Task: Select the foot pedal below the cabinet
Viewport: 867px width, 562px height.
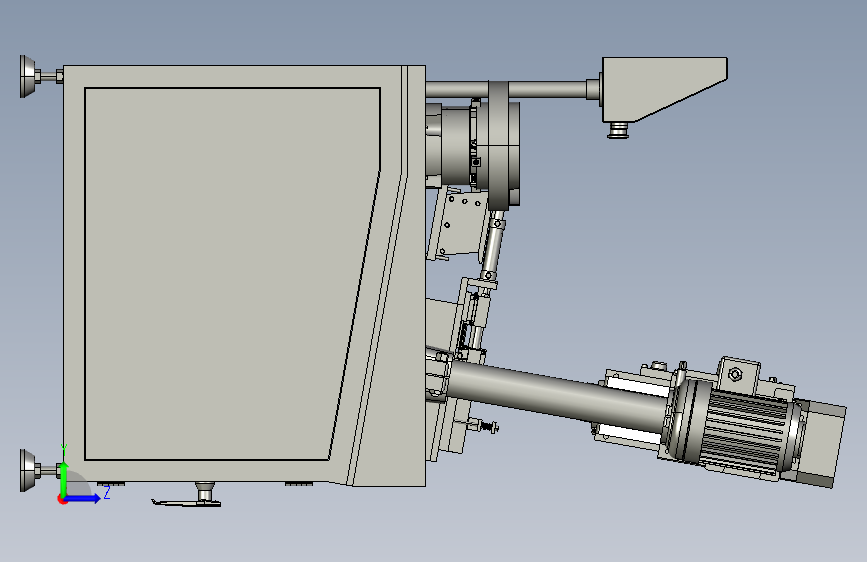Action: [186, 502]
